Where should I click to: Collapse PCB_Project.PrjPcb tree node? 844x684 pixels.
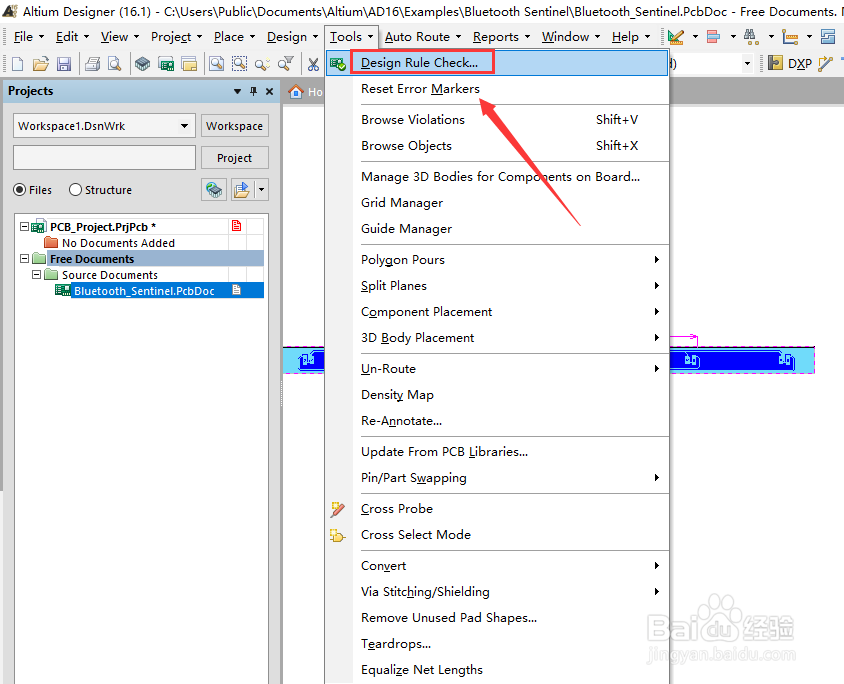pos(24,227)
